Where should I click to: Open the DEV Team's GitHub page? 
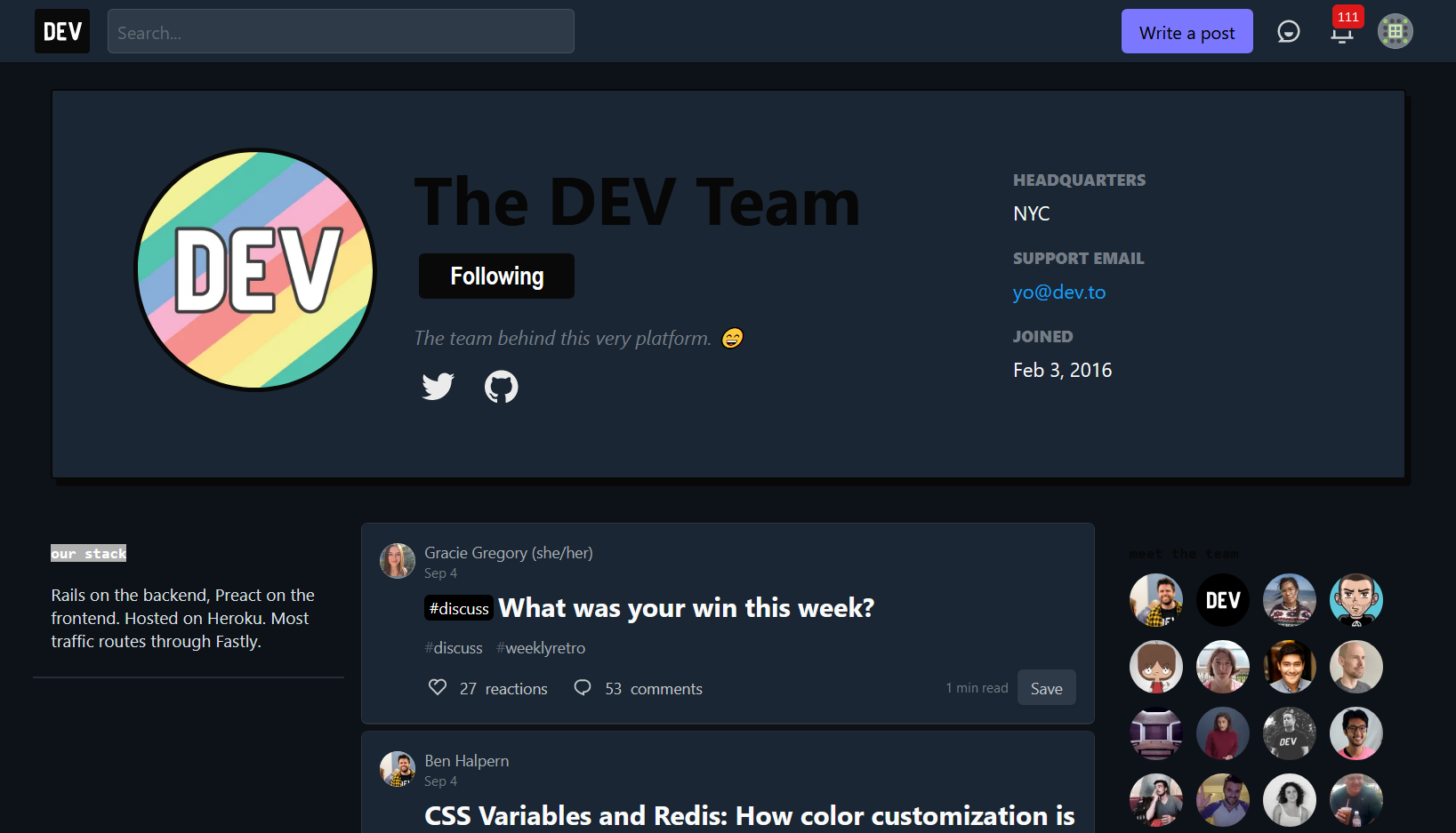point(502,387)
